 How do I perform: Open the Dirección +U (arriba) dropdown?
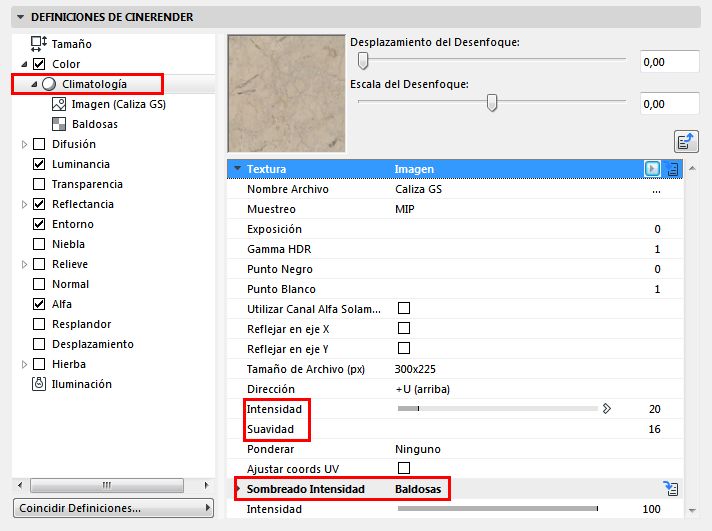[422, 389]
